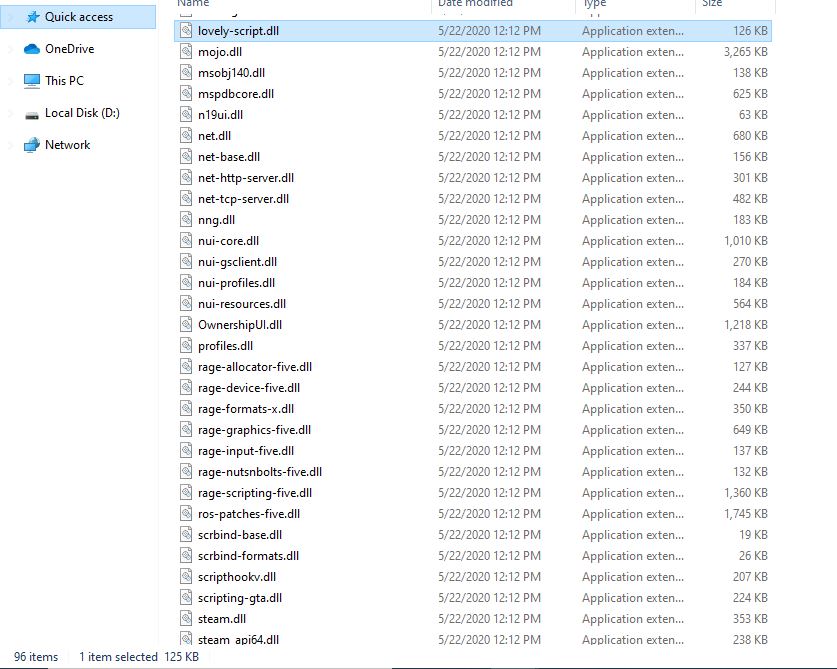The image size is (837, 669).
Task: Click the file icon of nui-core.dll
Action: pos(186,240)
